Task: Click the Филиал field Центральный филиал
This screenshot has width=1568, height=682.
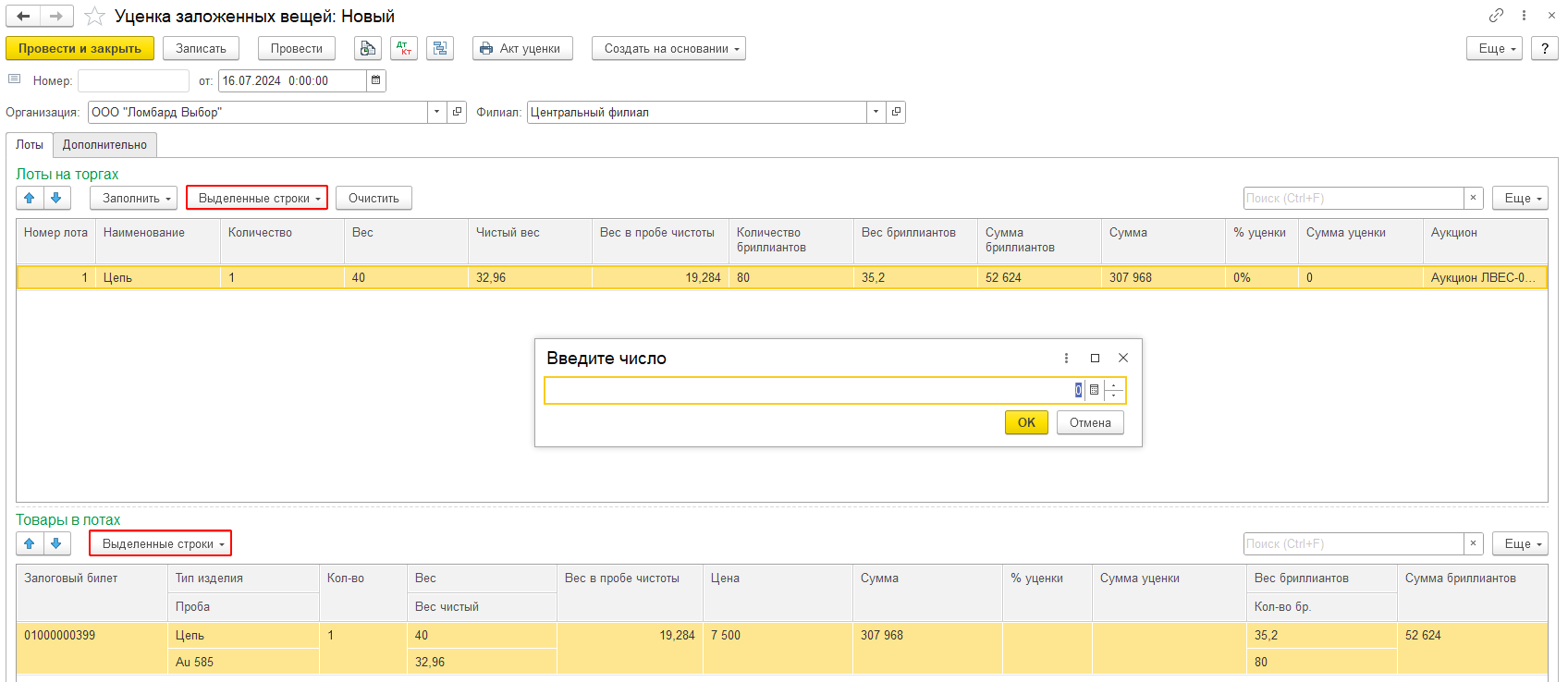Action: (x=696, y=112)
